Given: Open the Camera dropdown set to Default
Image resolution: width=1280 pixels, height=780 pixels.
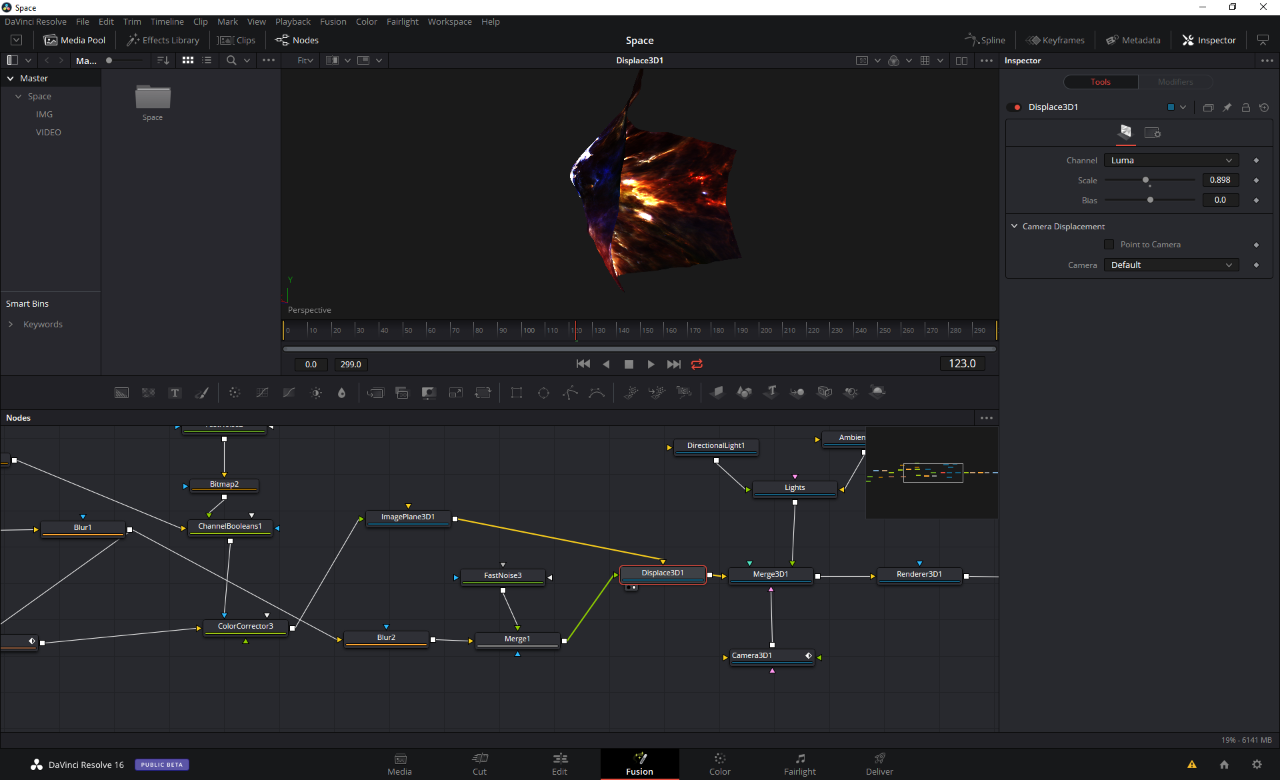Looking at the screenshot, I should coord(1171,265).
